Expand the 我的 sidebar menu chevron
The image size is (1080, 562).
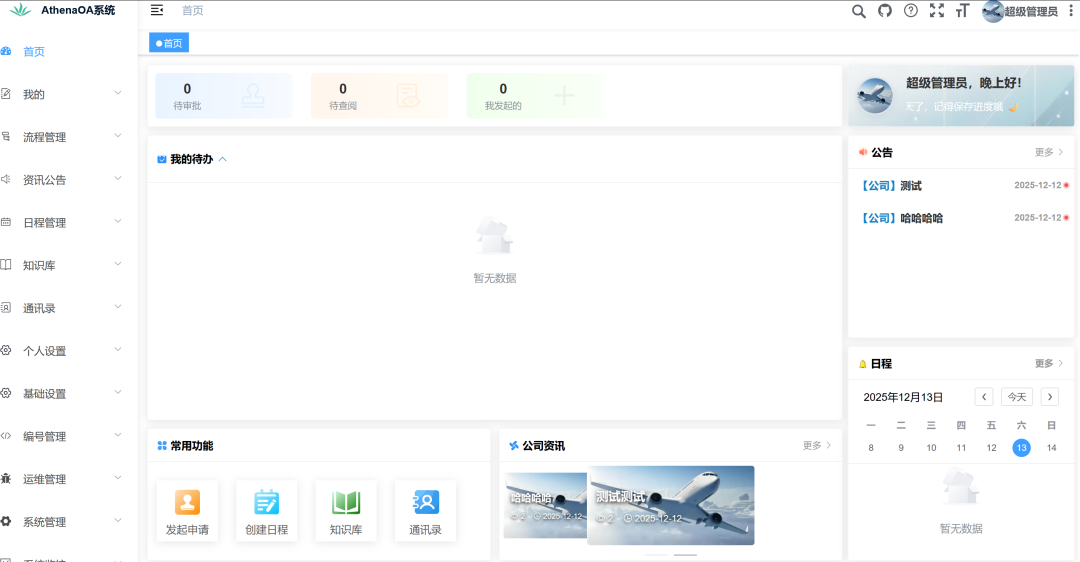click(x=118, y=93)
